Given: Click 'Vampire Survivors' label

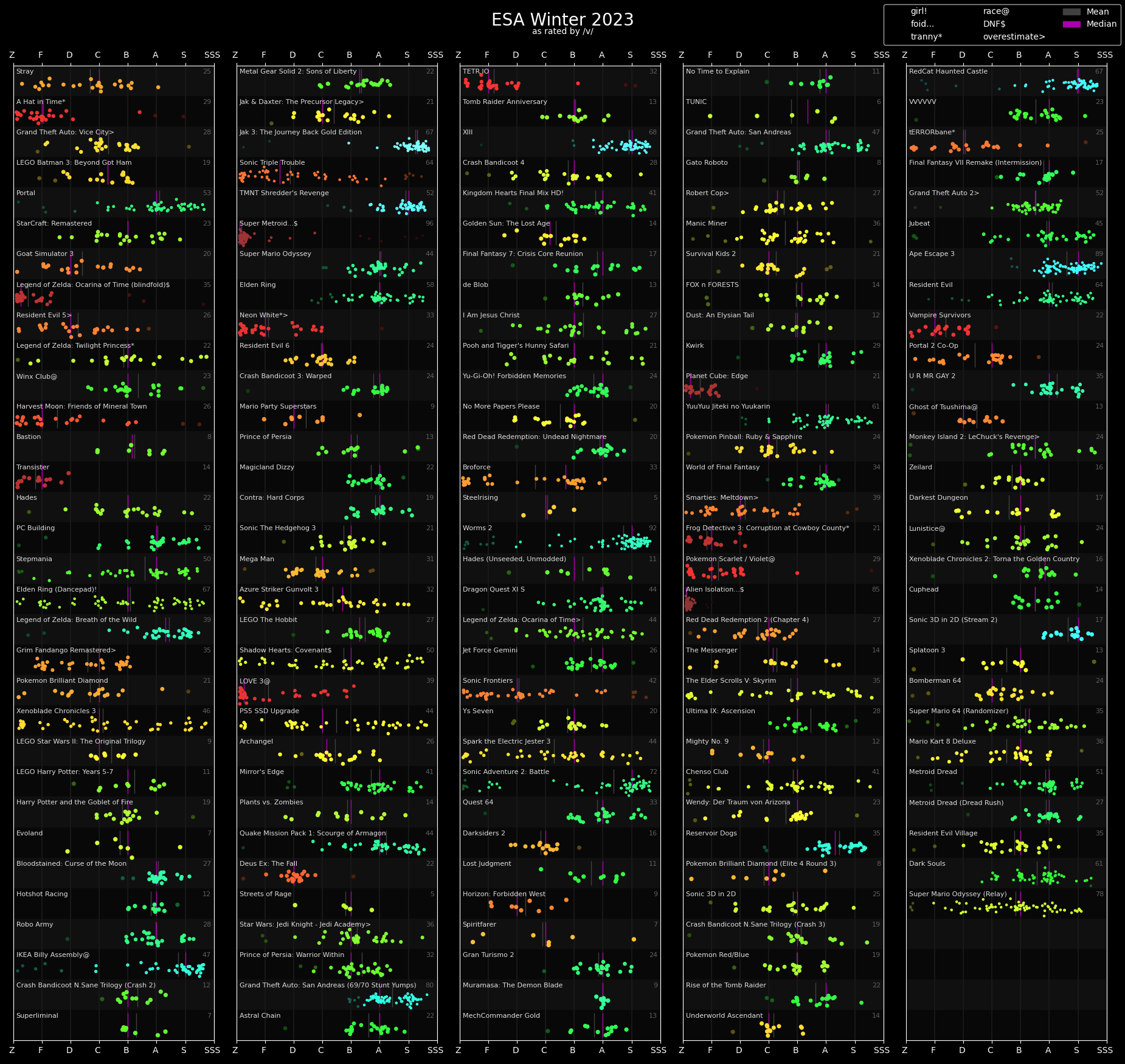Looking at the screenshot, I should pos(940,316).
